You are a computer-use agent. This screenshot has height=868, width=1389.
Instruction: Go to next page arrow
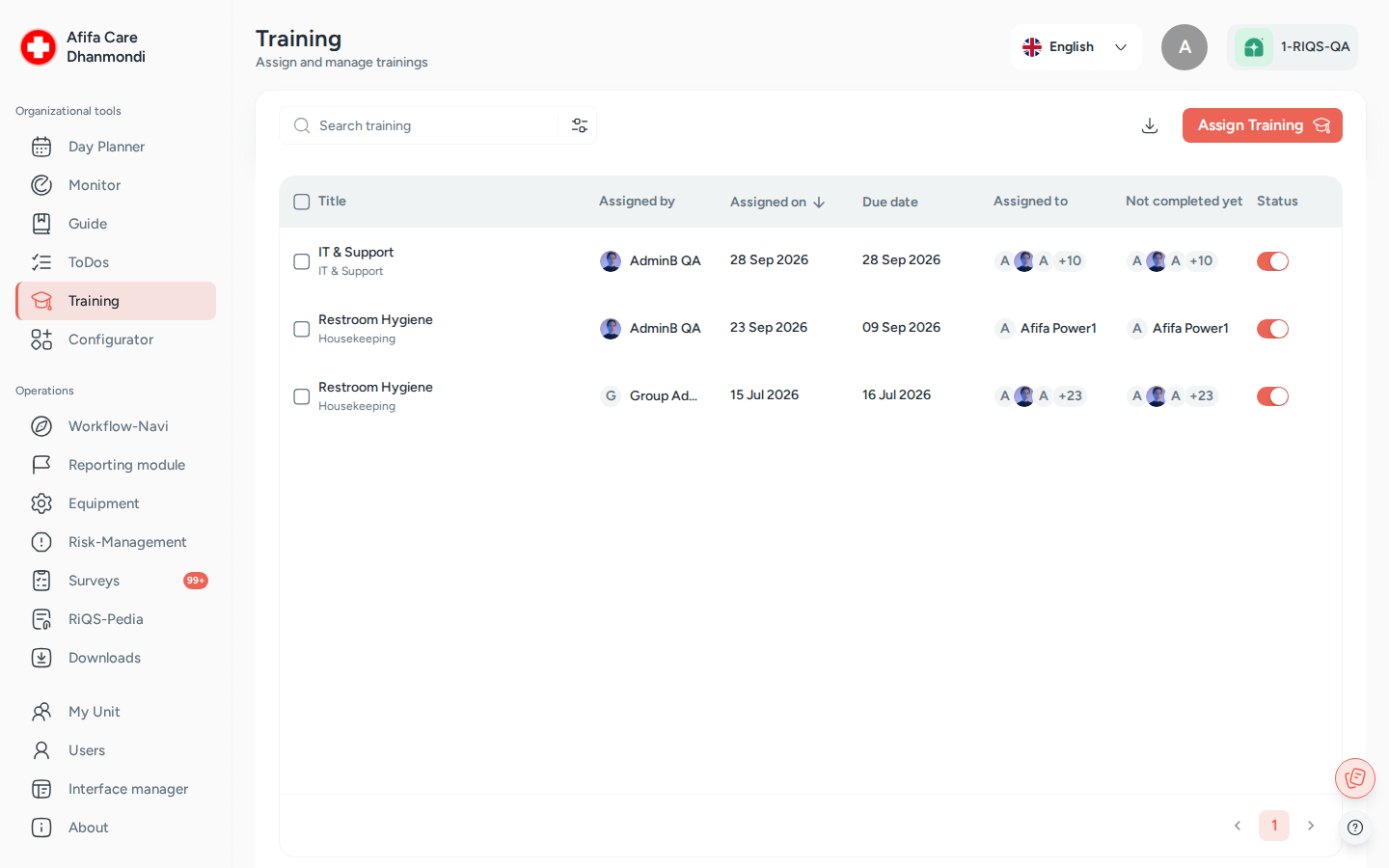1310,826
